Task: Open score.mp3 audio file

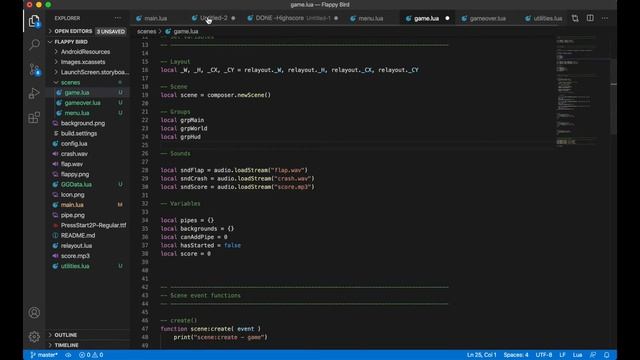Action: pyautogui.click(x=75, y=256)
